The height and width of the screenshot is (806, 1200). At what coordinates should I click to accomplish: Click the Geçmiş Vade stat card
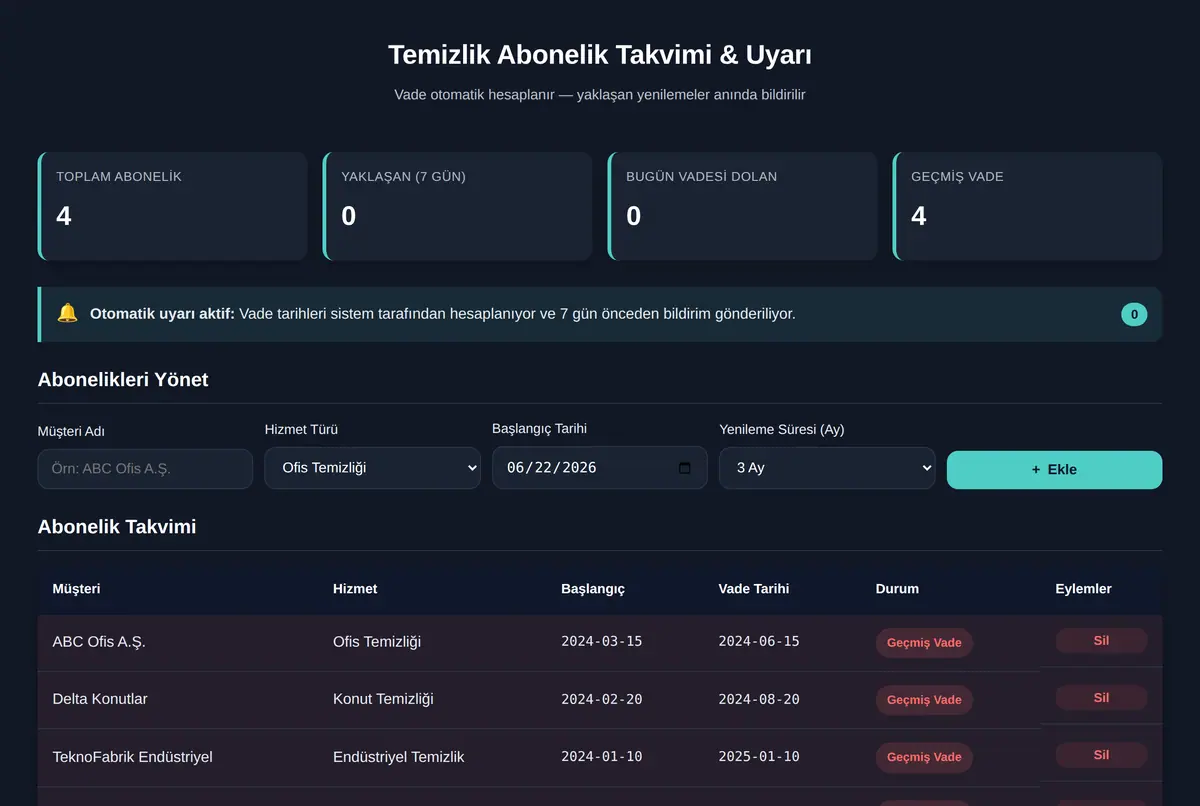pyautogui.click(x=1027, y=206)
